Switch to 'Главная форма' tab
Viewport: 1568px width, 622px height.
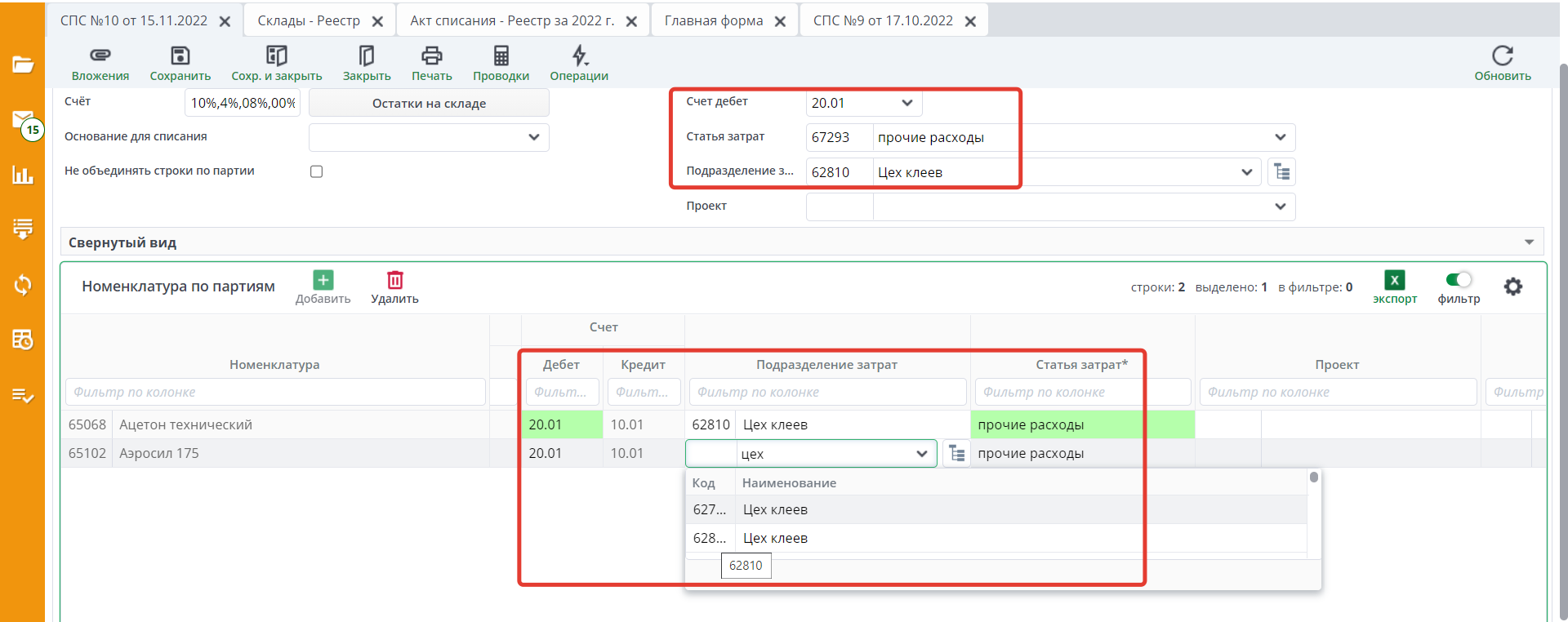tap(713, 21)
